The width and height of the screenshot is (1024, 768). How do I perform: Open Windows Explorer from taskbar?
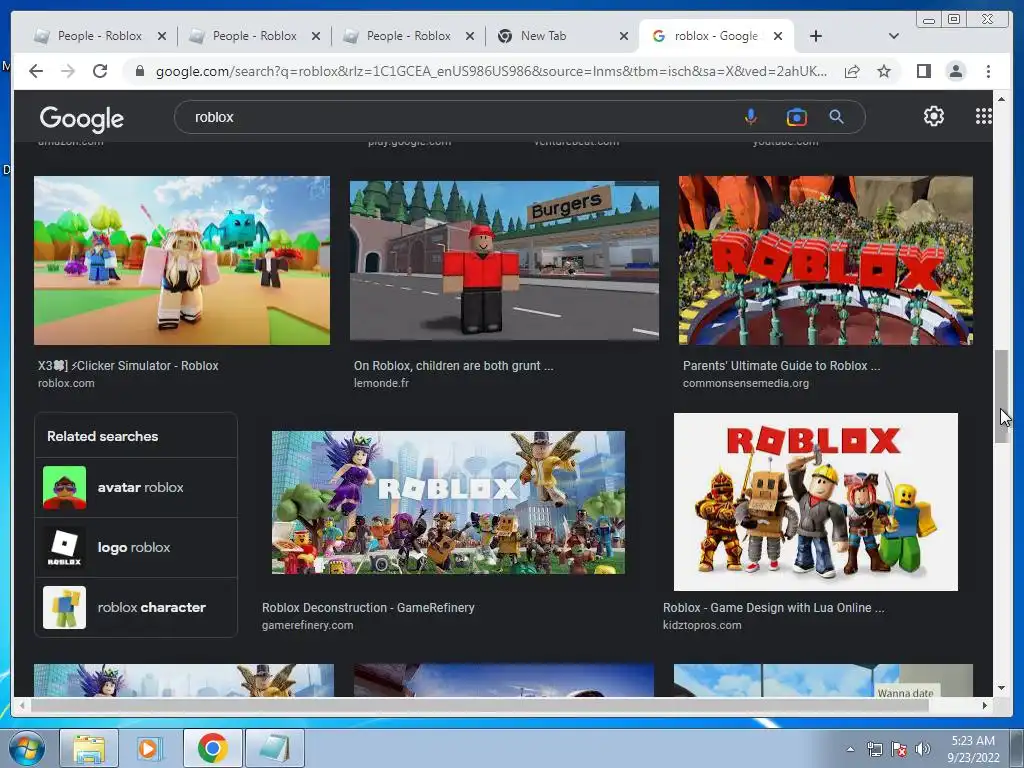89,748
